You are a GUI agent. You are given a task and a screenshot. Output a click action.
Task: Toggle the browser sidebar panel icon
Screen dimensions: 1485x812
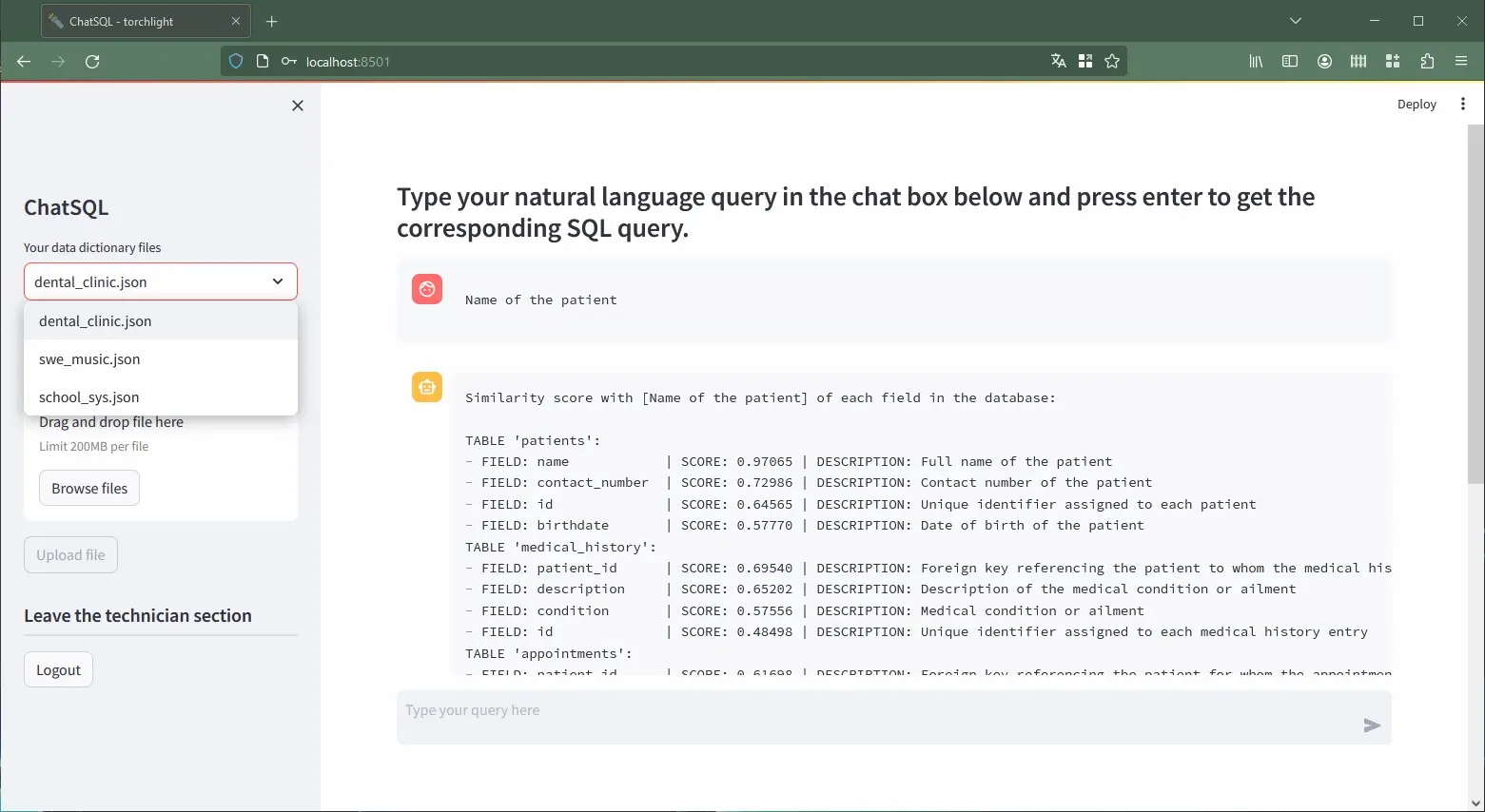[1290, 62]
